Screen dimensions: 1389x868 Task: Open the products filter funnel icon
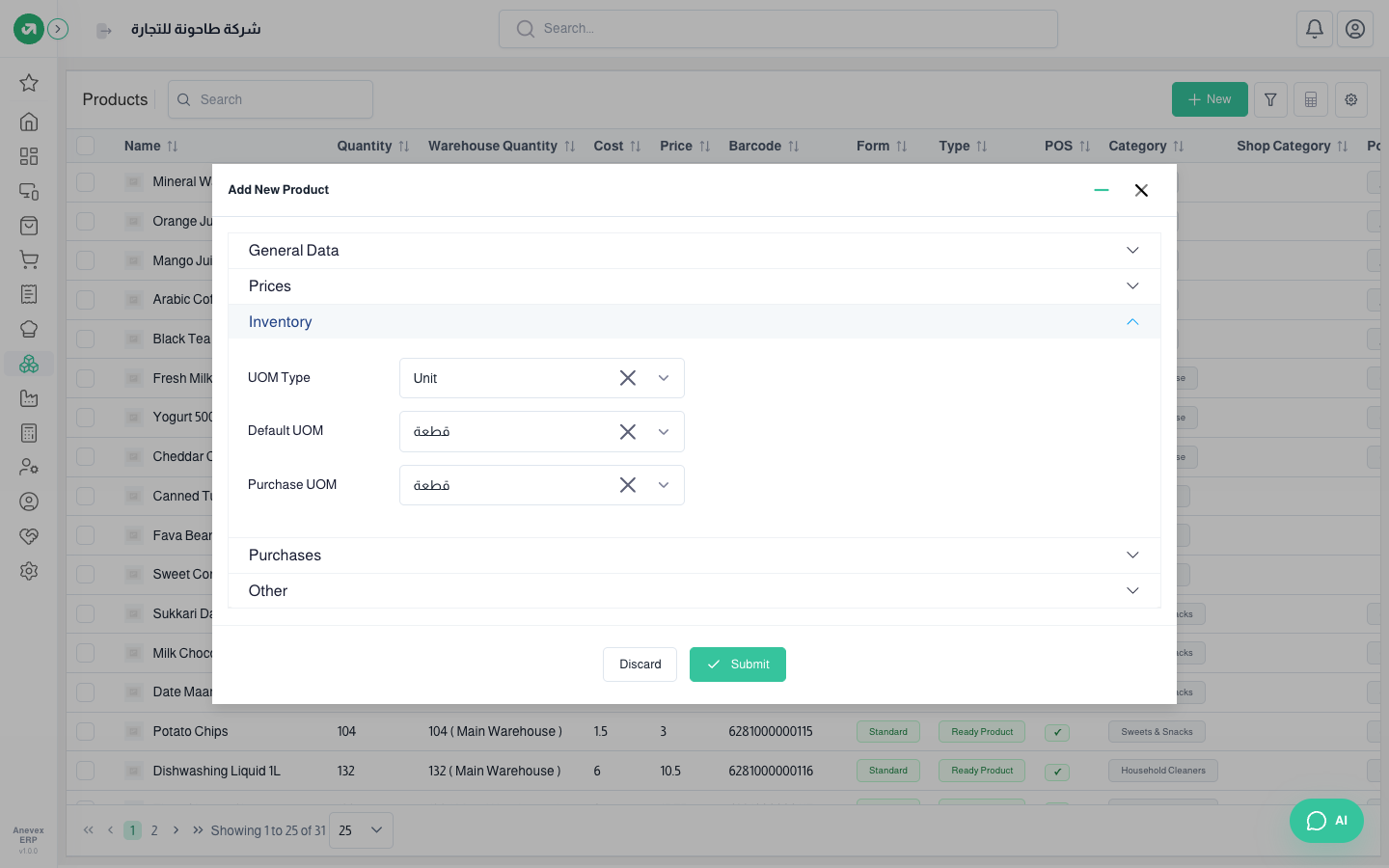(1270, 99)
